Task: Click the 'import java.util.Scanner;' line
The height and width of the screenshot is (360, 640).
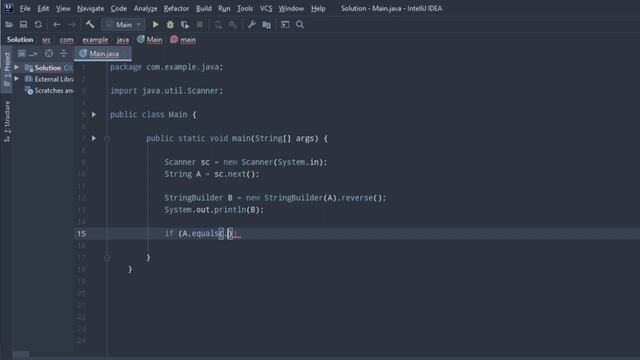Action: 167,91
